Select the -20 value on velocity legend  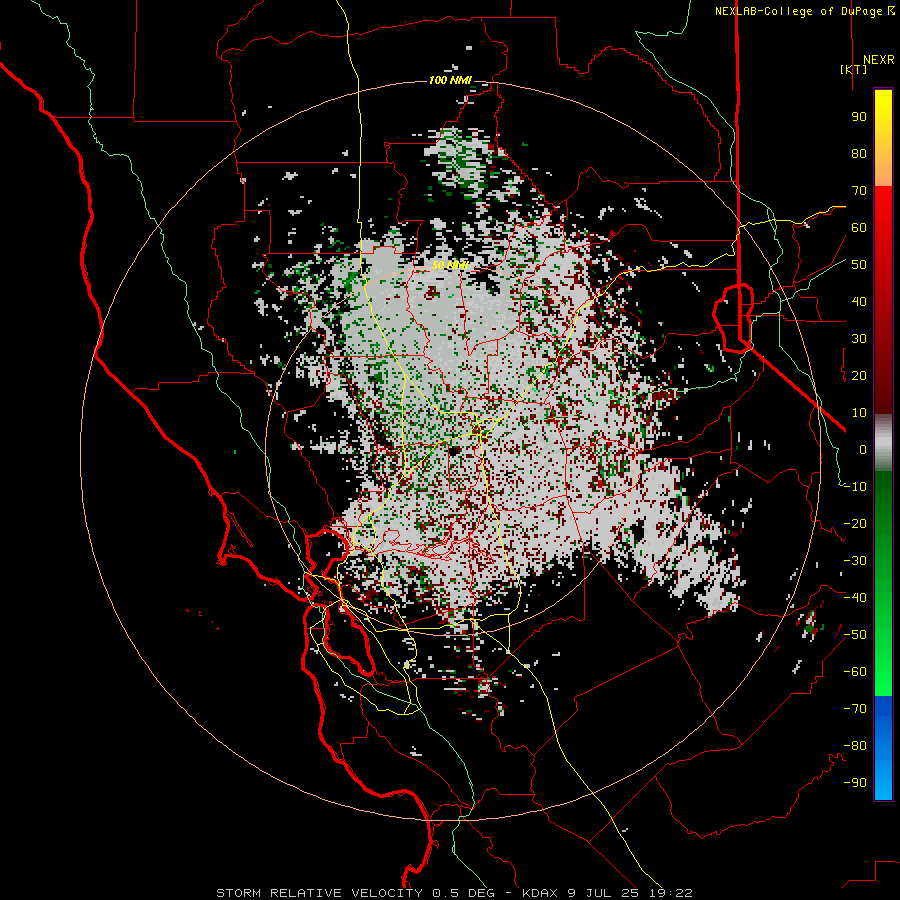pos(855,524)
